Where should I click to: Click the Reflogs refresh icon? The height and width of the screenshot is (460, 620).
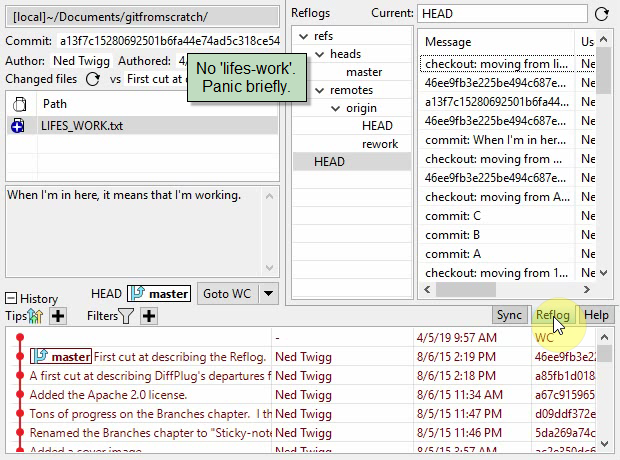[x=601, y=13]
